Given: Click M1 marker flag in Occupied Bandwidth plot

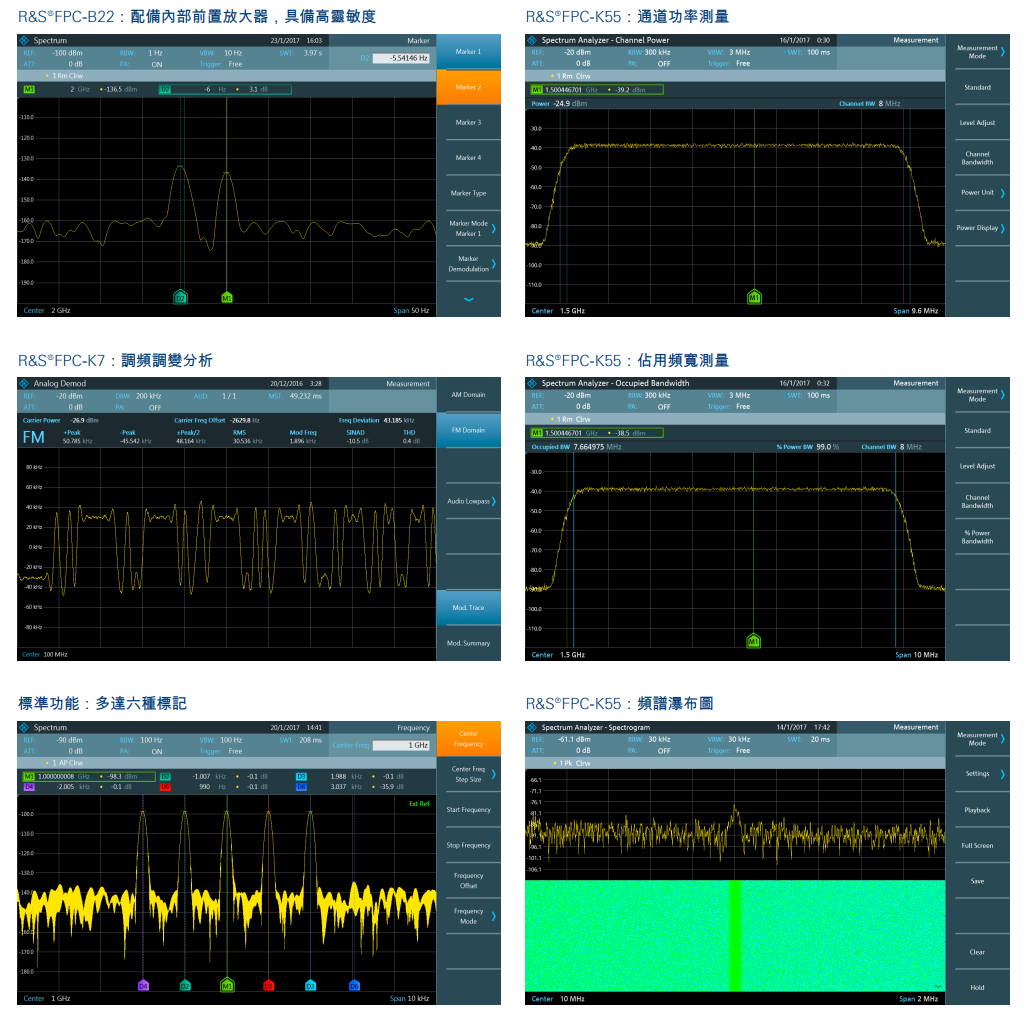Looking at the screenshot, I should point(754,640).
